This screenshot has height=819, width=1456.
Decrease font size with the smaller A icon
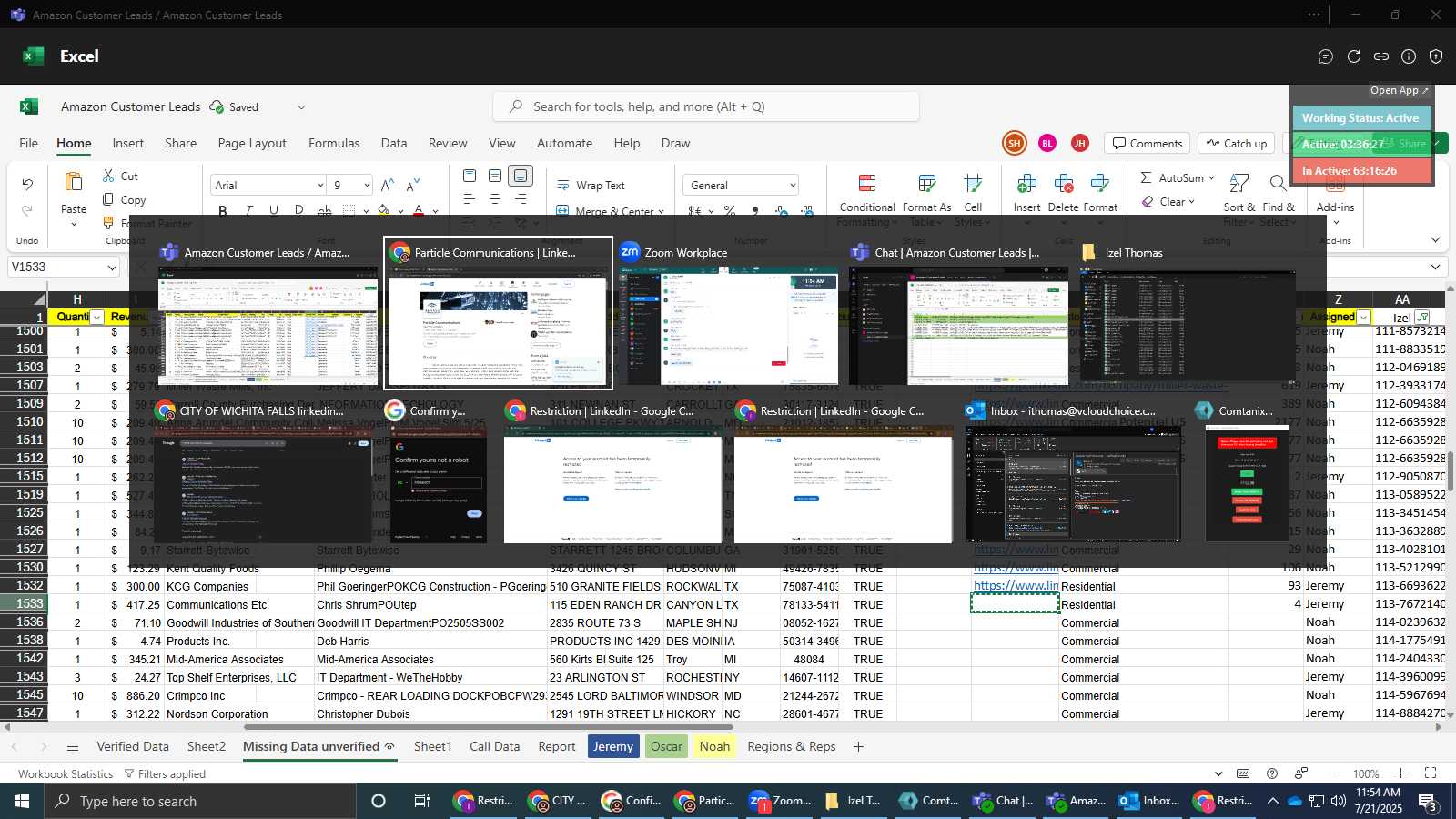[413, 185]
